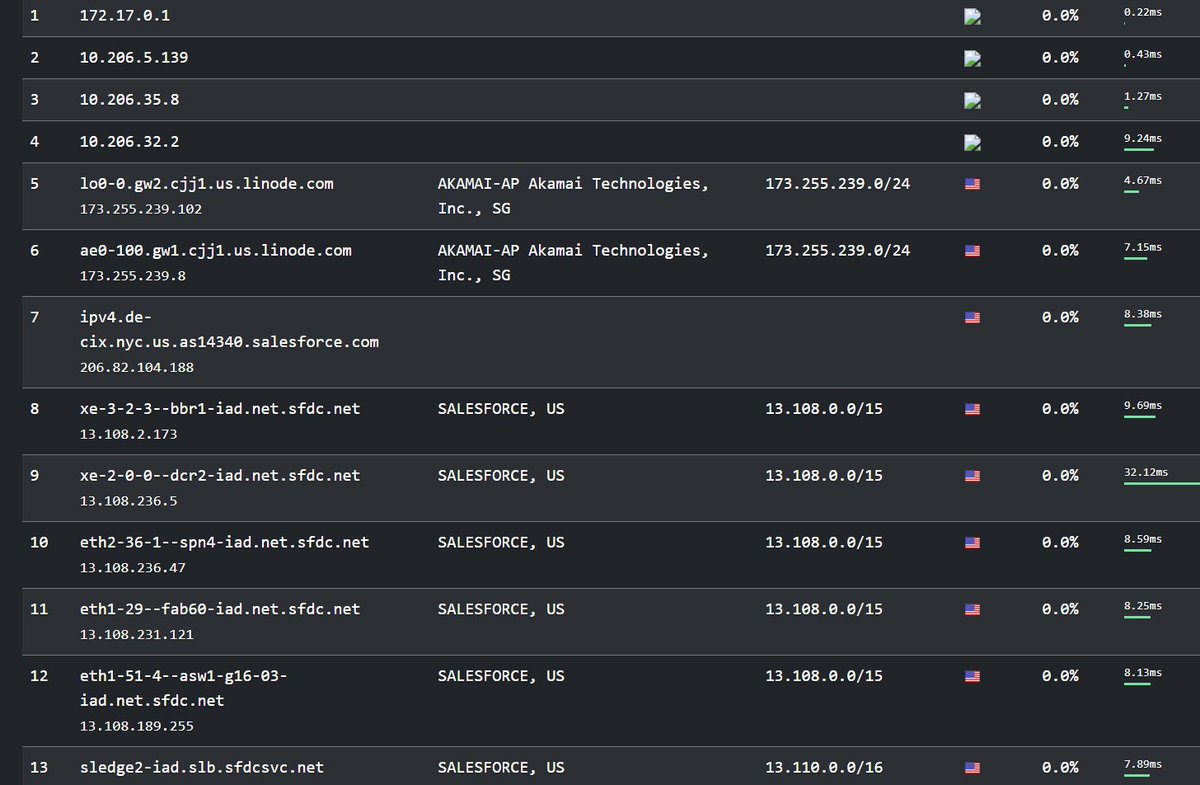Click the latency bar under 32.12ms

pos(1160,484)
